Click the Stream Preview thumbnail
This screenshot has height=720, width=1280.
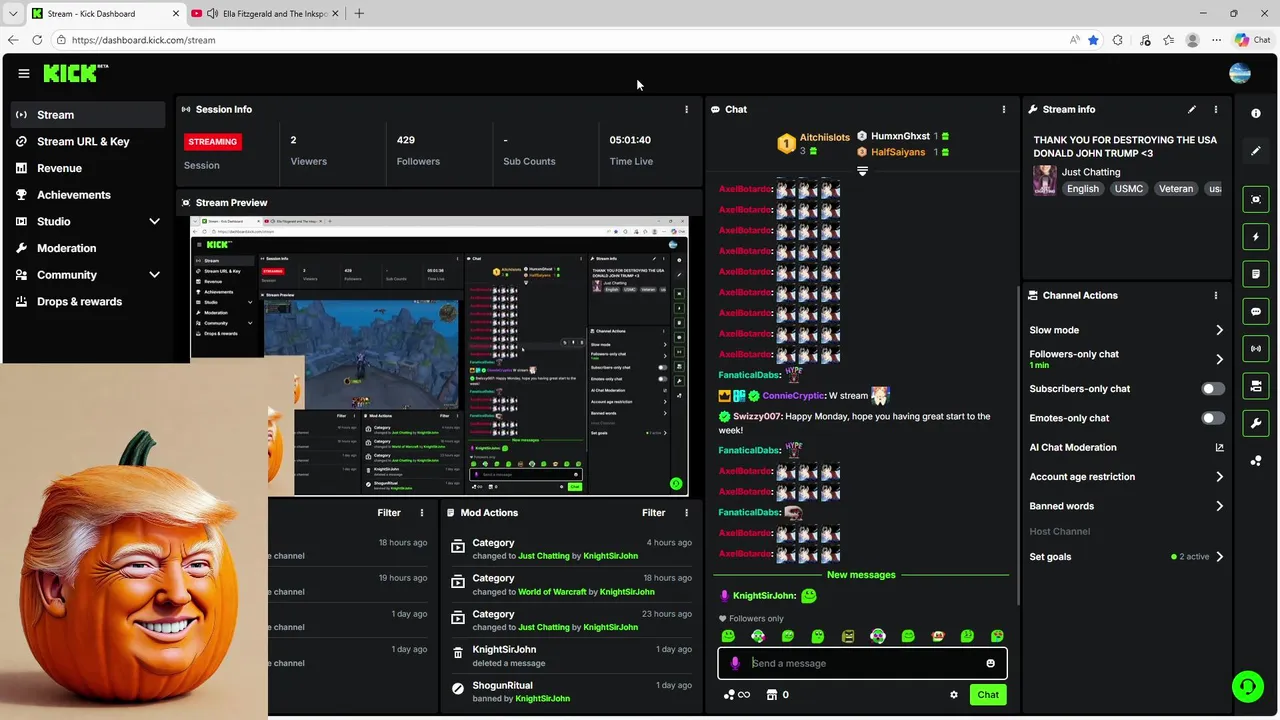439,355
